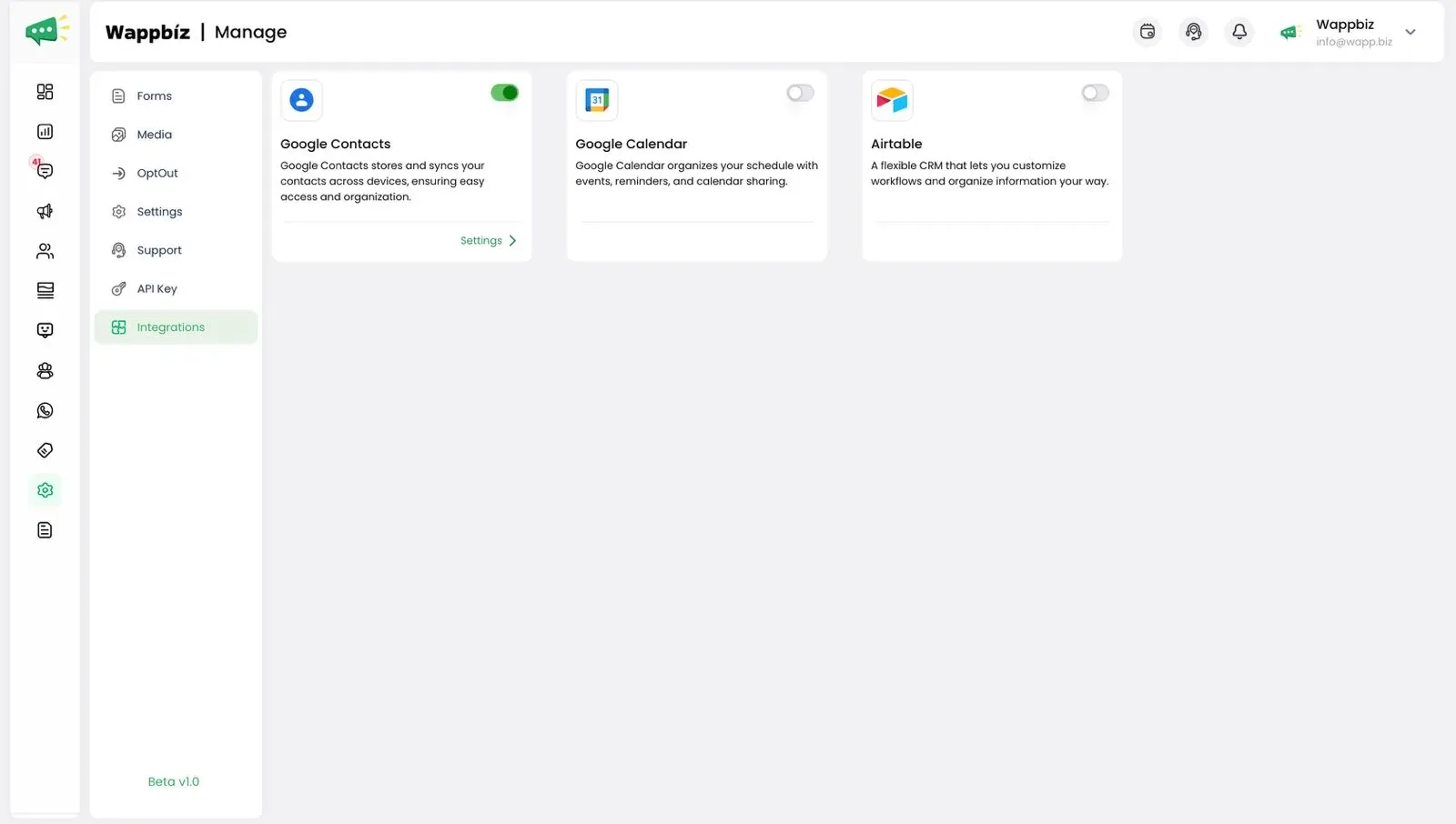Disable the Google Contacts integration toggle
1456x824 pixels.
(504, 93)
